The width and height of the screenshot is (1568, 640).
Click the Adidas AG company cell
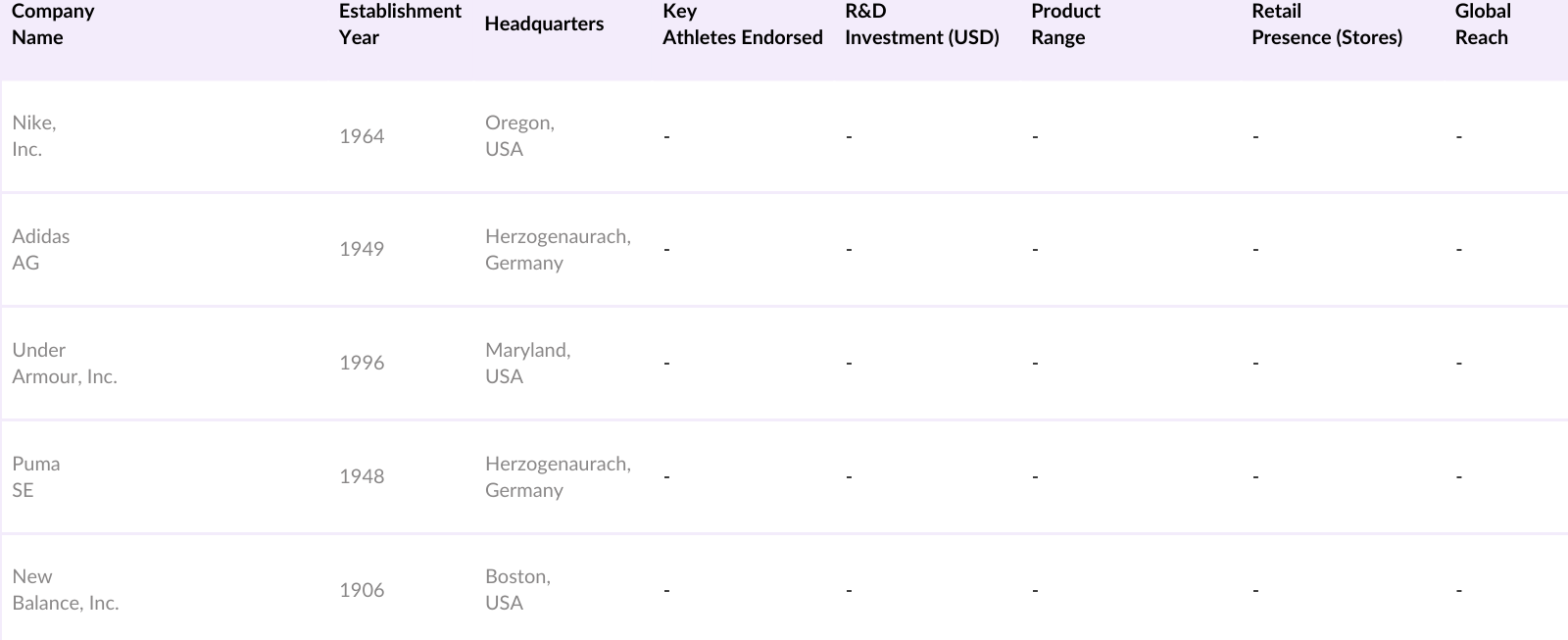(x=40, y=250)
